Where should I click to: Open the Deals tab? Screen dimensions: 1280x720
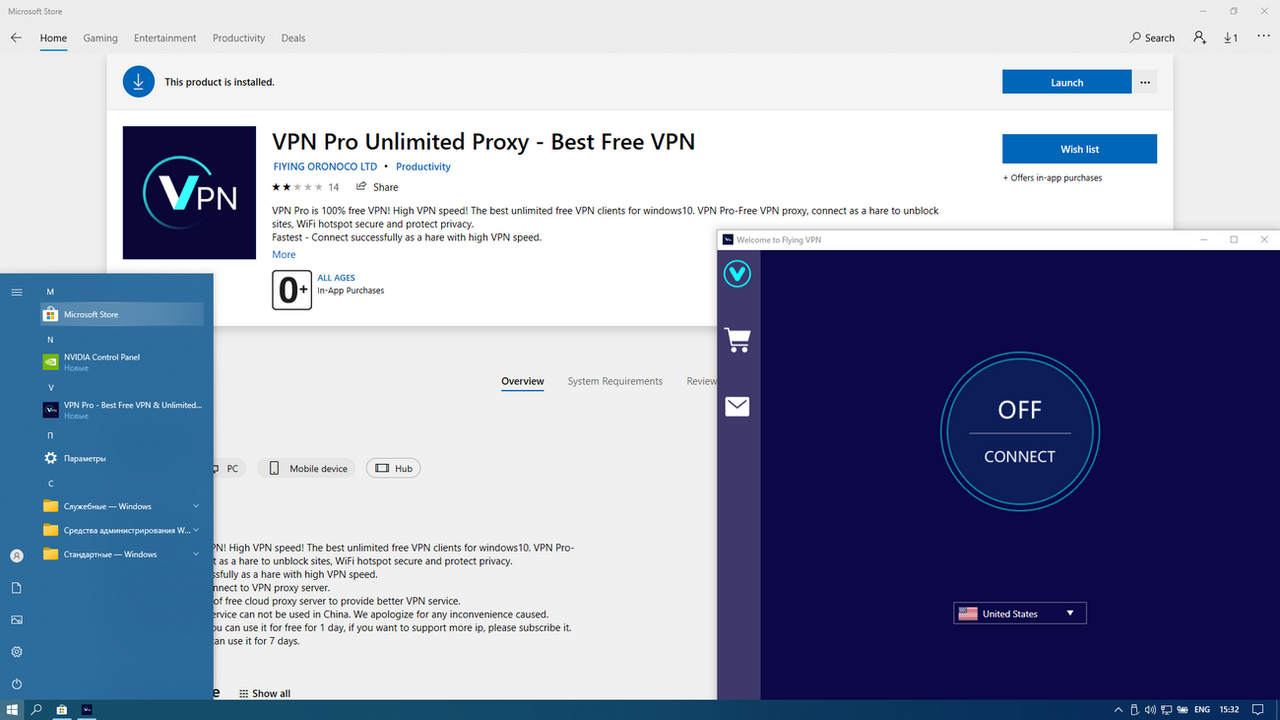point(293,38)
